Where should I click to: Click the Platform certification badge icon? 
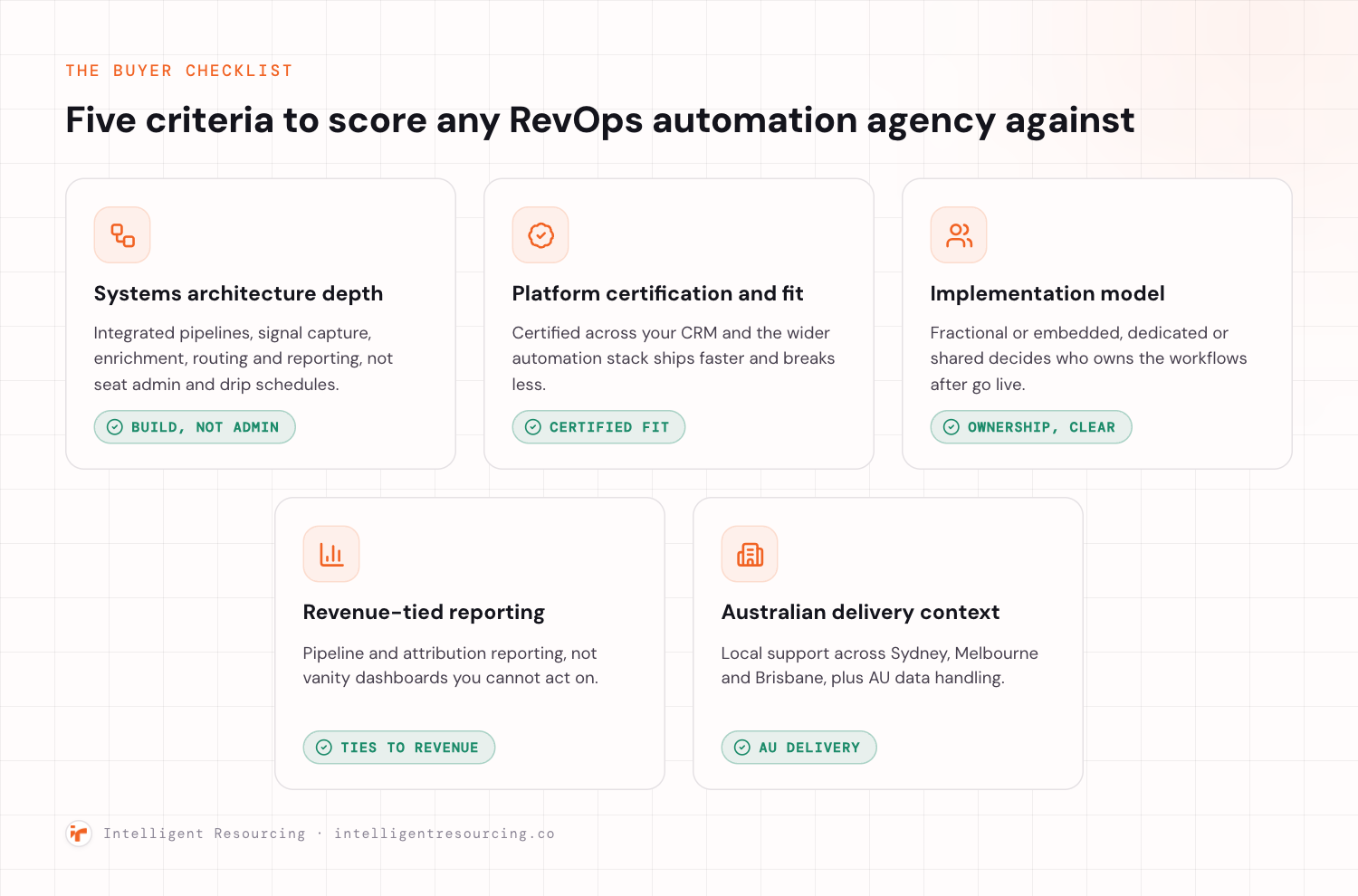pos(540,235)
